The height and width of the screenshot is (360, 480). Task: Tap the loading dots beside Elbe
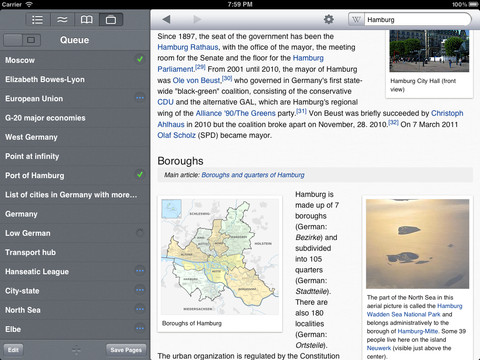click(x=140, y=328)
